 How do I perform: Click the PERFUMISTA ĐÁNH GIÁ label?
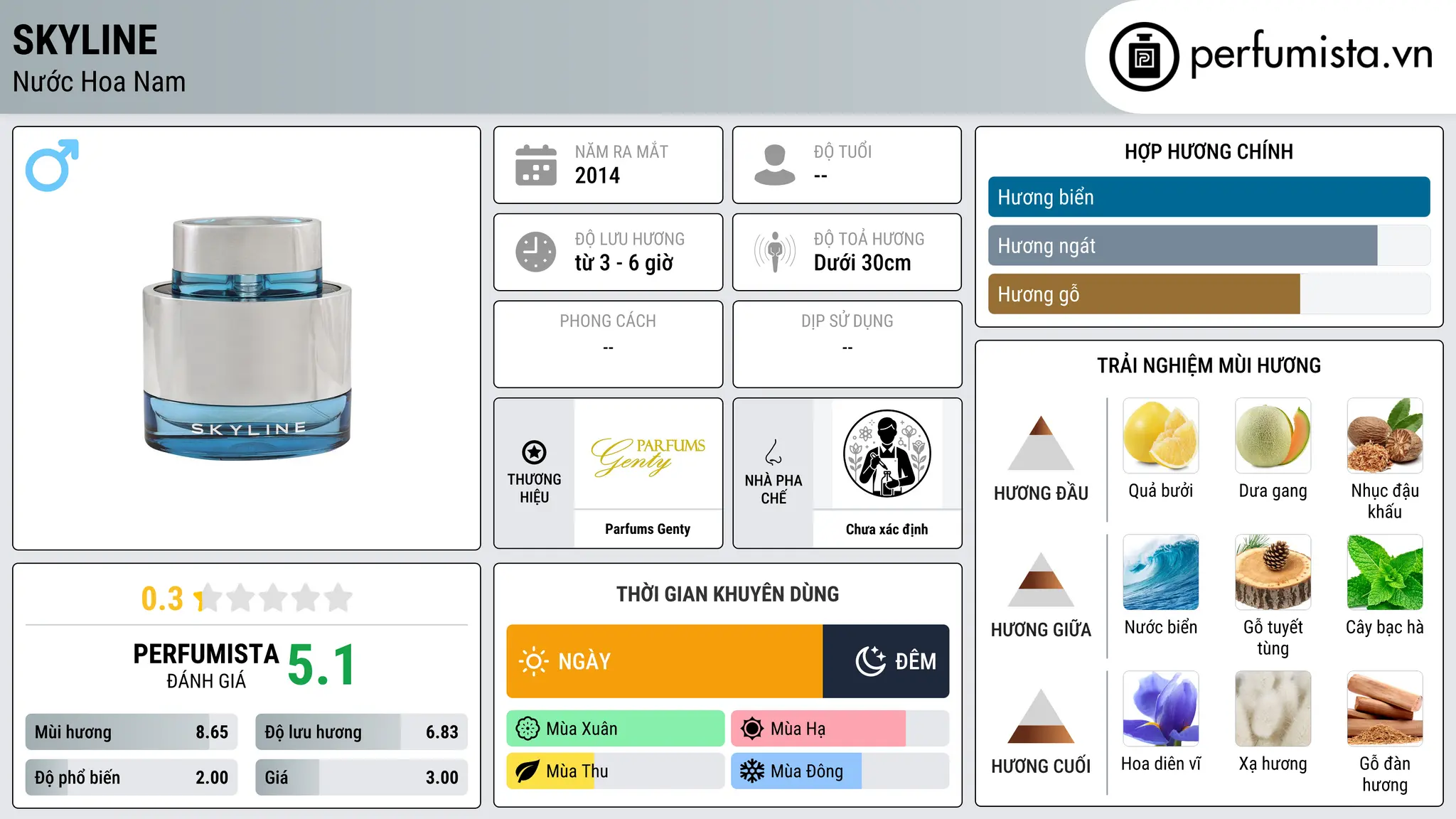[x=206, y=665]
